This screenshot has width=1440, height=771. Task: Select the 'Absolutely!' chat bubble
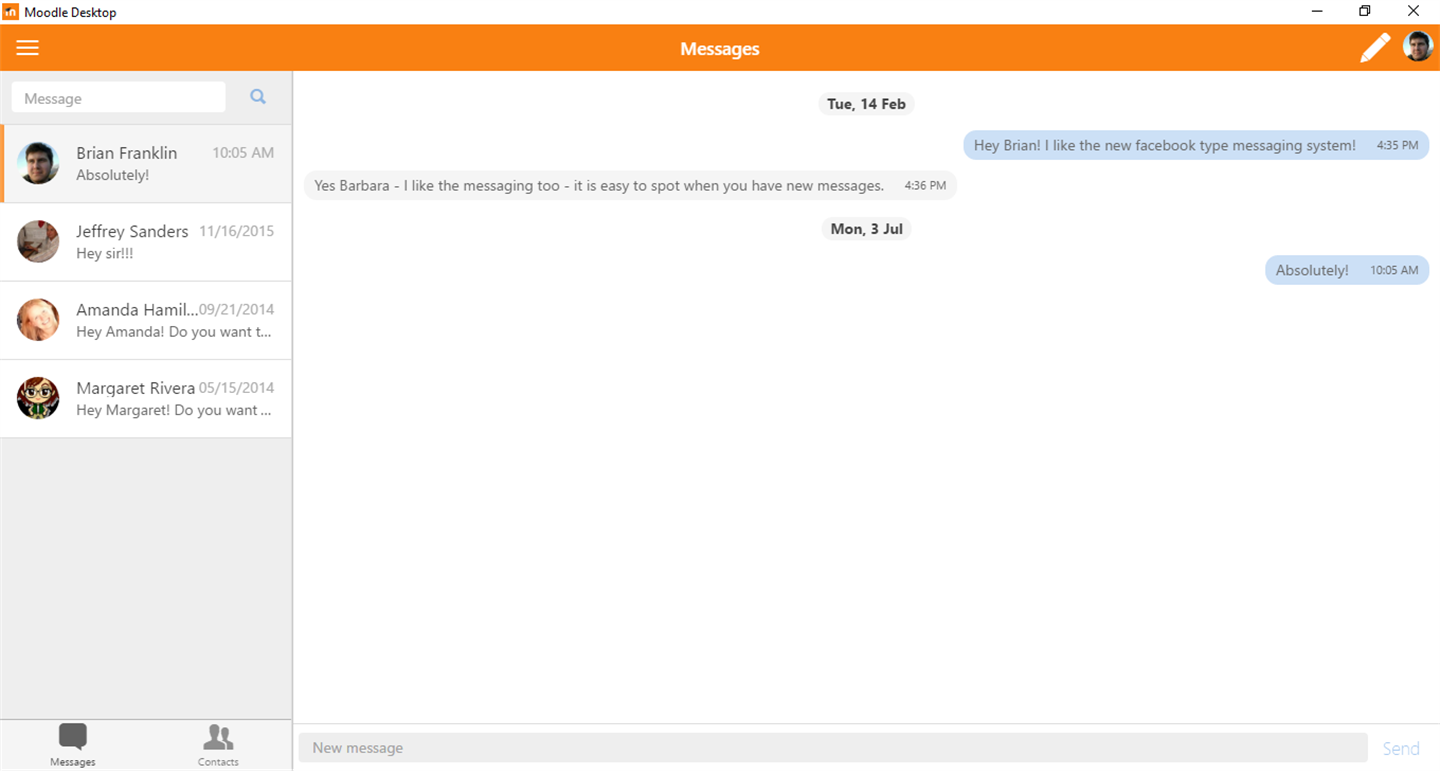pyautogui.click(x=1347, y=270)
